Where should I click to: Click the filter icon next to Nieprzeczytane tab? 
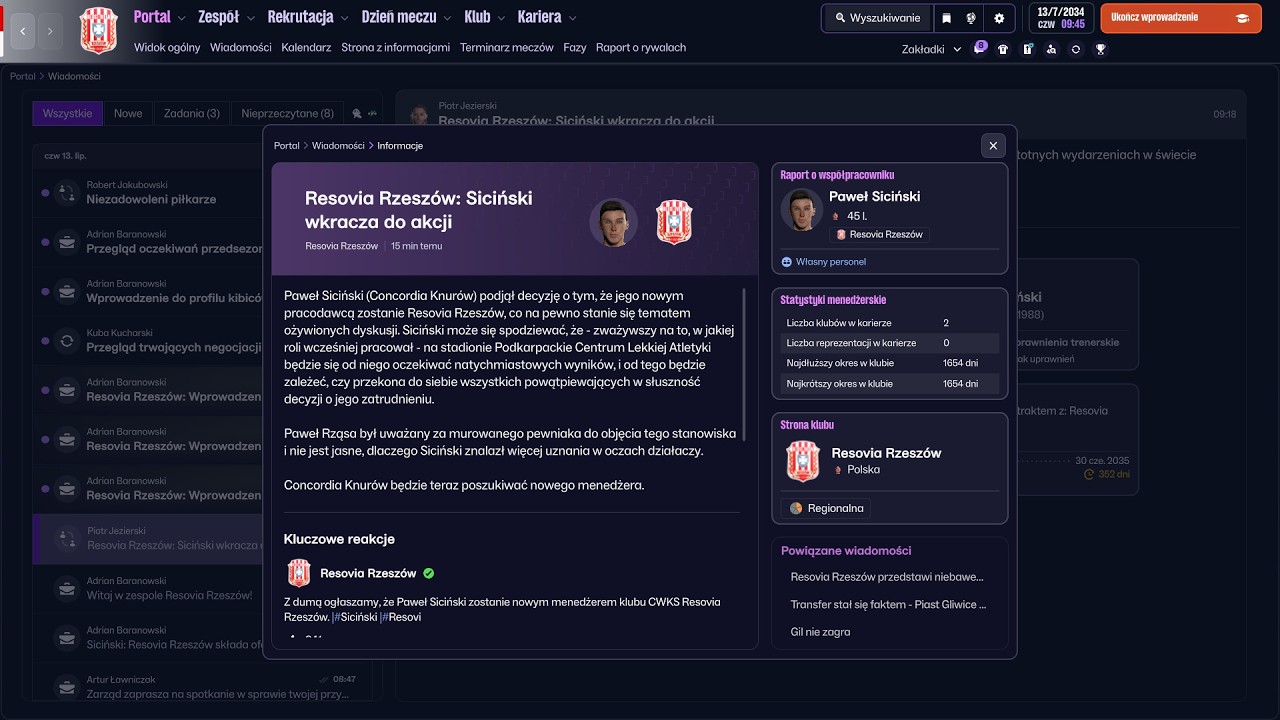[x=358, y=114]
